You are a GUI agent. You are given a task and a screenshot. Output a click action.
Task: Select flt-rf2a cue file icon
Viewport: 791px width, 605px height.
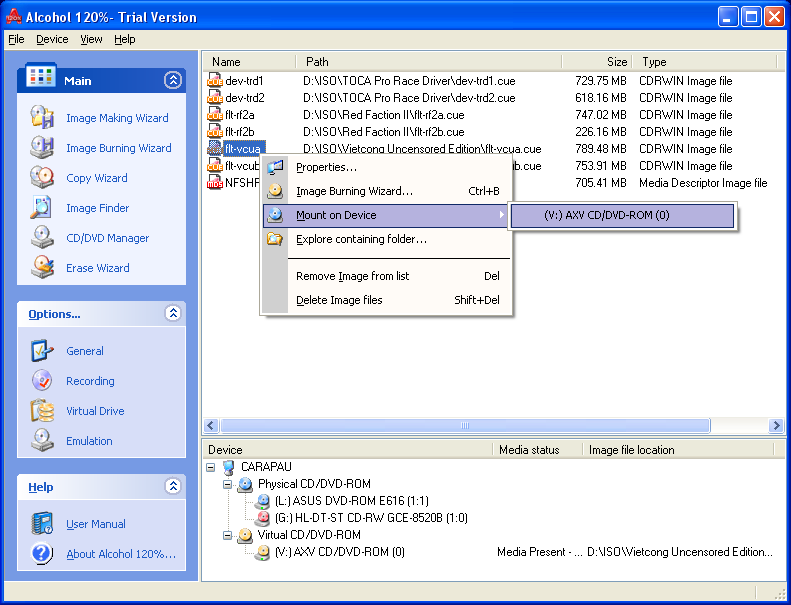point(214,115)
